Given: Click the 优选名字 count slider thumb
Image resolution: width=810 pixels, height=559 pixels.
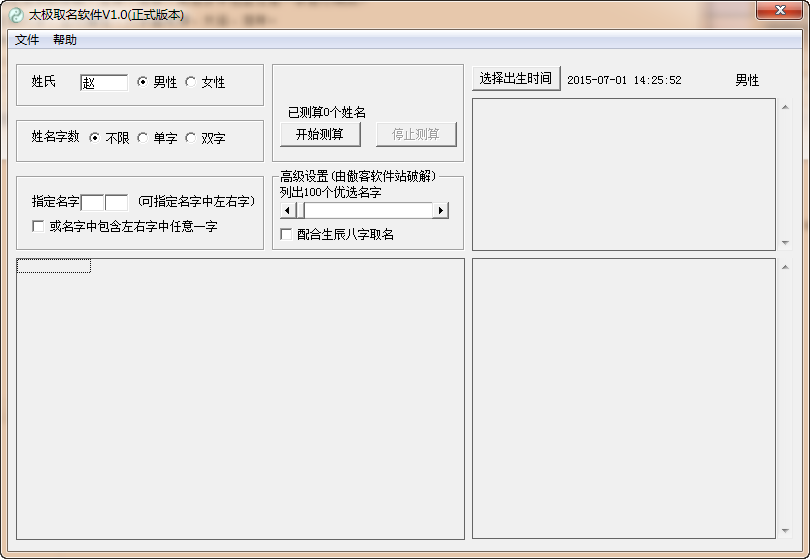Looking at the screenshot, I should click(300, 210).
